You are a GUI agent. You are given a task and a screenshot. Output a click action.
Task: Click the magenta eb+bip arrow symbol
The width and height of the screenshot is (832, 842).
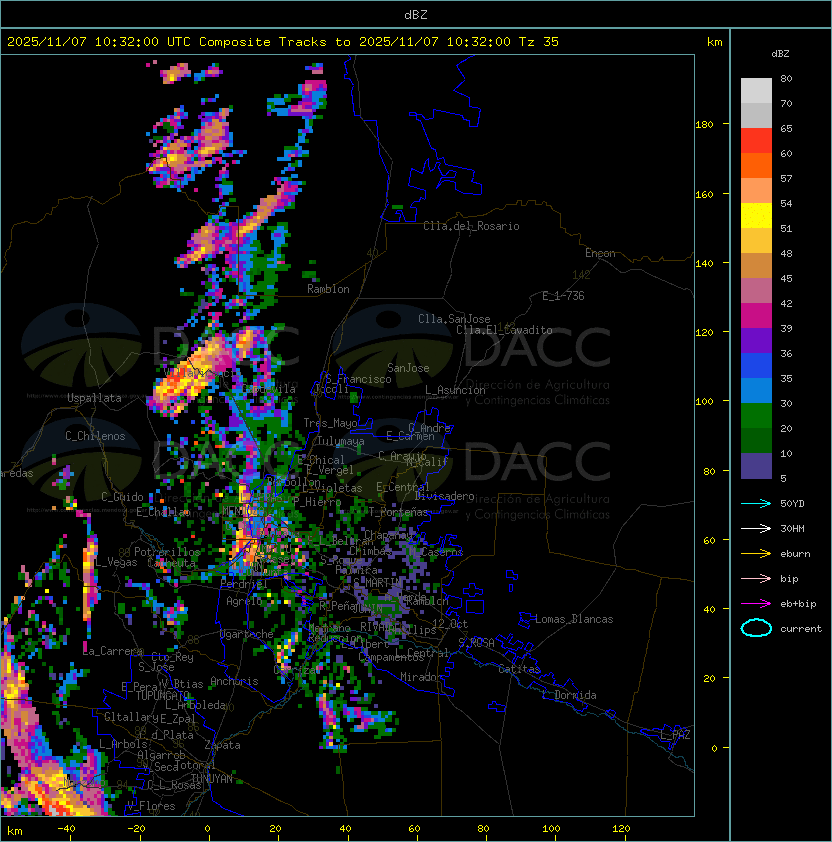tap(756, 604)
